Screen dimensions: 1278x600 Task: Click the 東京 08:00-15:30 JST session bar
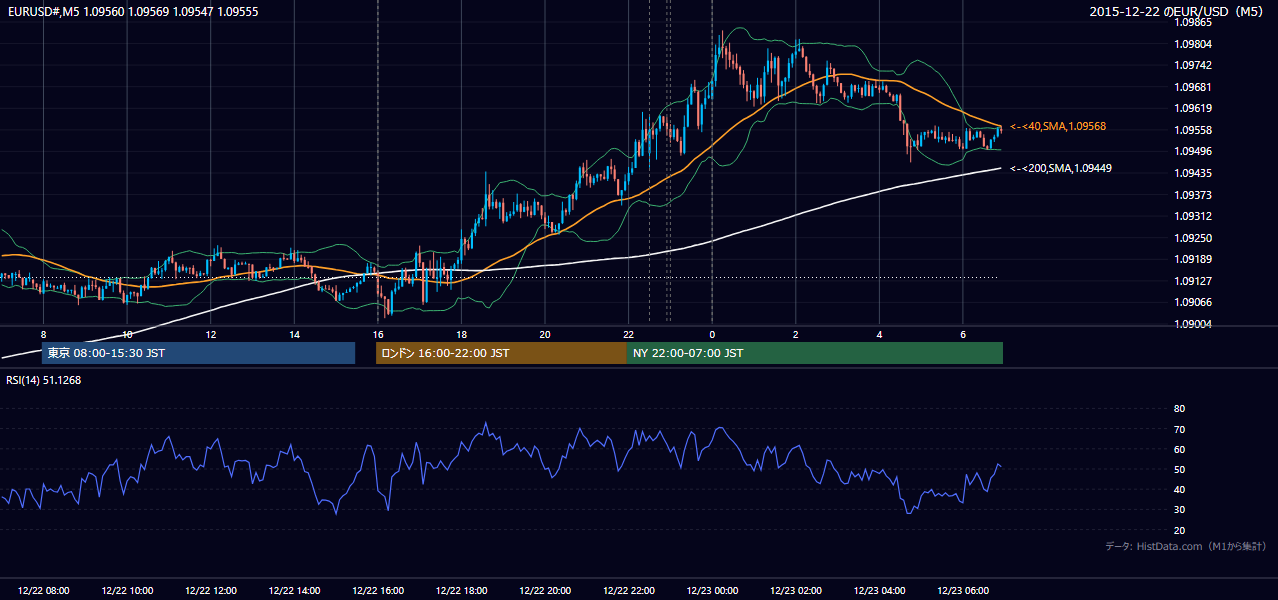(198, 353)
